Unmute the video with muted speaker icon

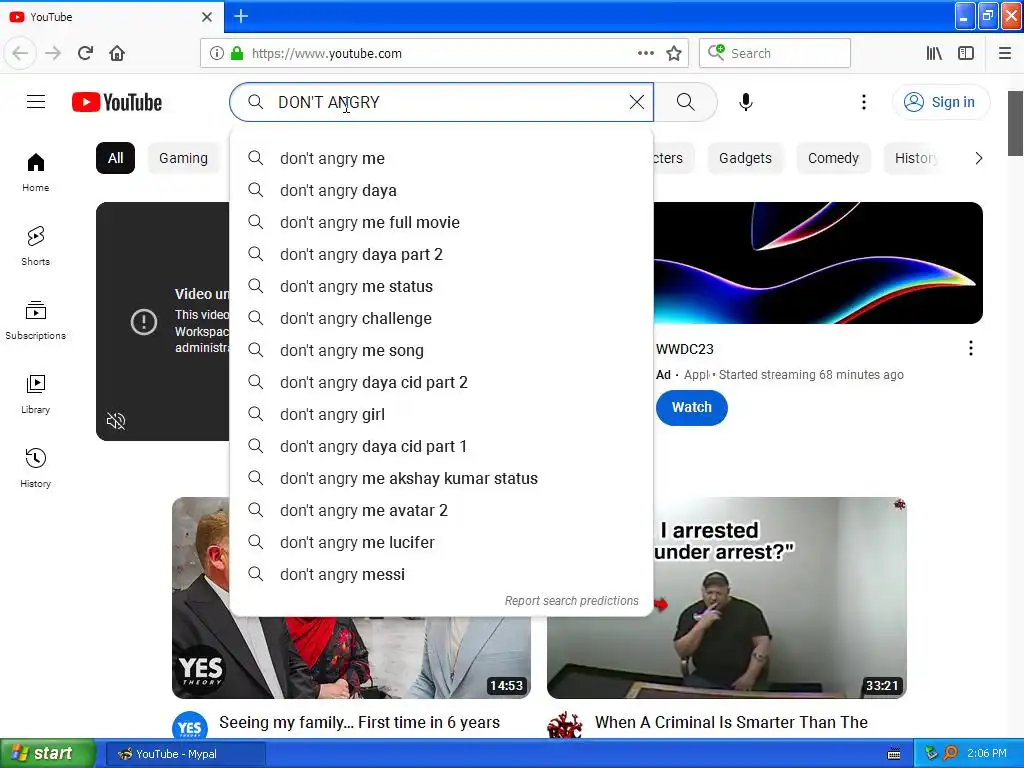pyautogui.click(x=116, y=421)
